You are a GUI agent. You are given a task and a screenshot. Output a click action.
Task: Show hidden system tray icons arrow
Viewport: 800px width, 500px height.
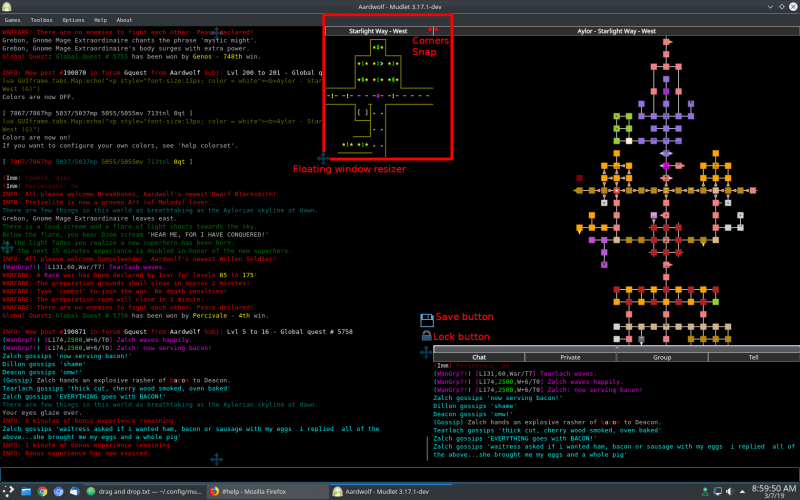coord(742,491)
